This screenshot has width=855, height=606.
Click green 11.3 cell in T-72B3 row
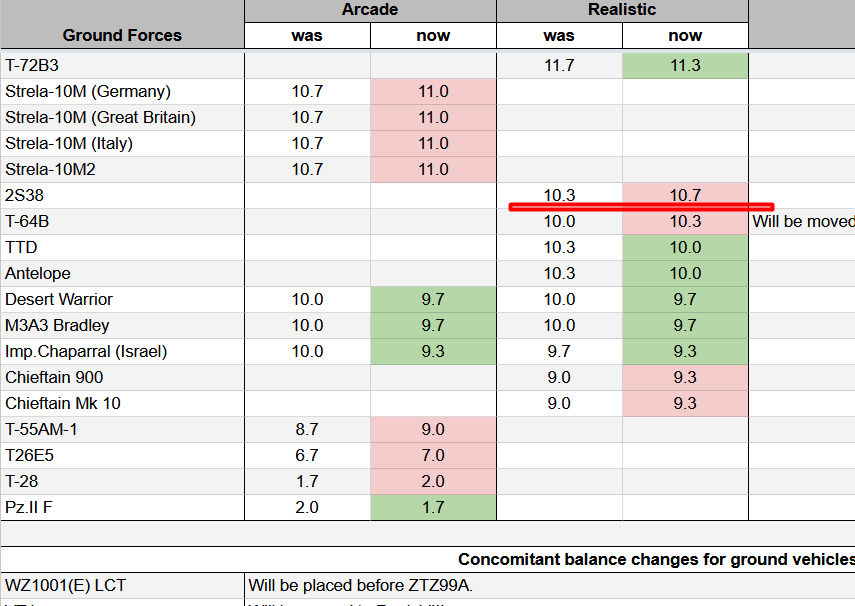[x=685, y=65]
